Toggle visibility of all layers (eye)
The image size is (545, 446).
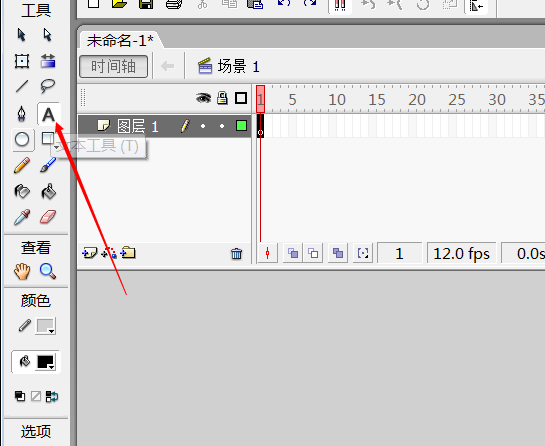(x=203, y=98)
